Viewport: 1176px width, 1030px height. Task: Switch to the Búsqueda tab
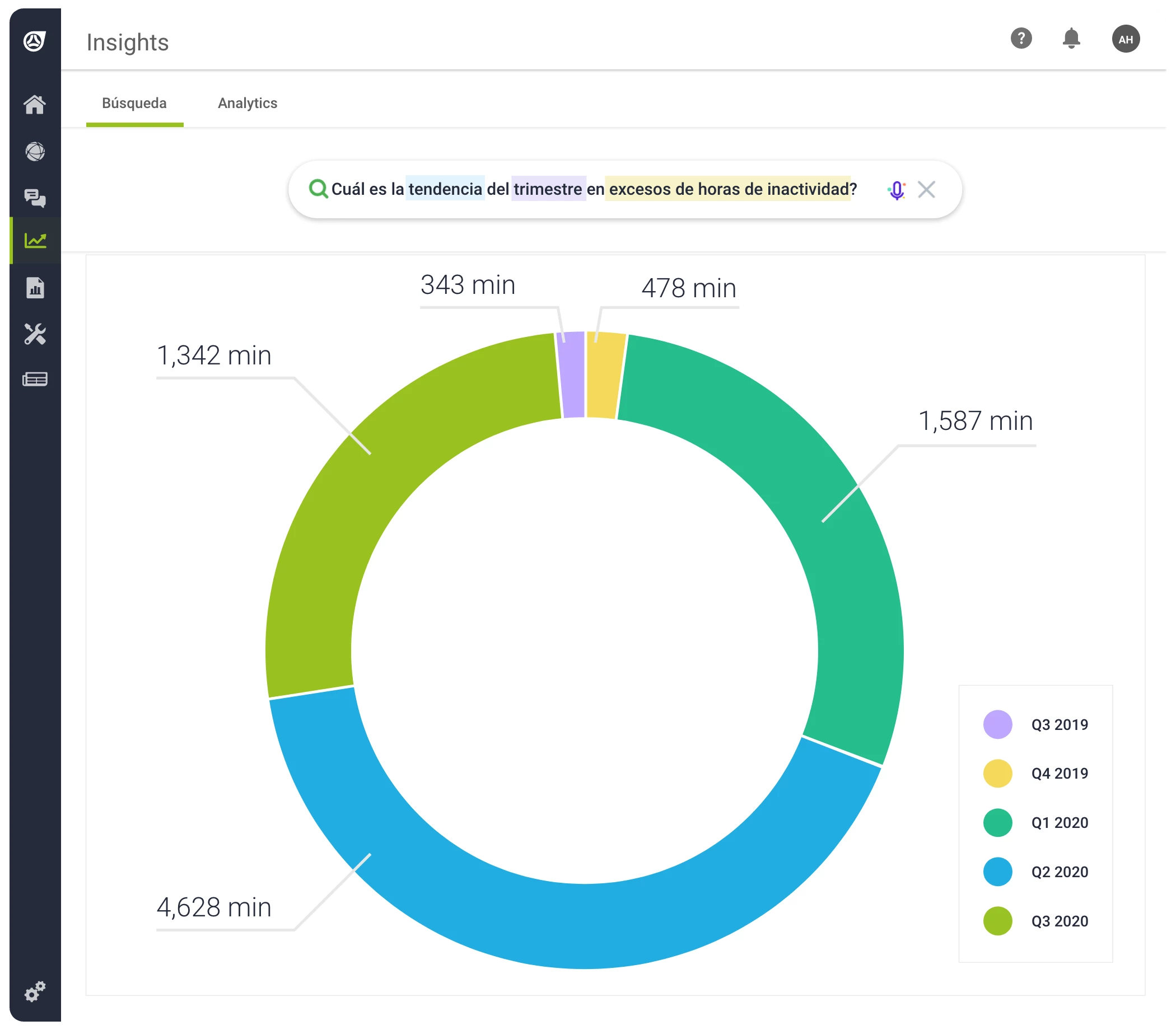click(134, 104)
